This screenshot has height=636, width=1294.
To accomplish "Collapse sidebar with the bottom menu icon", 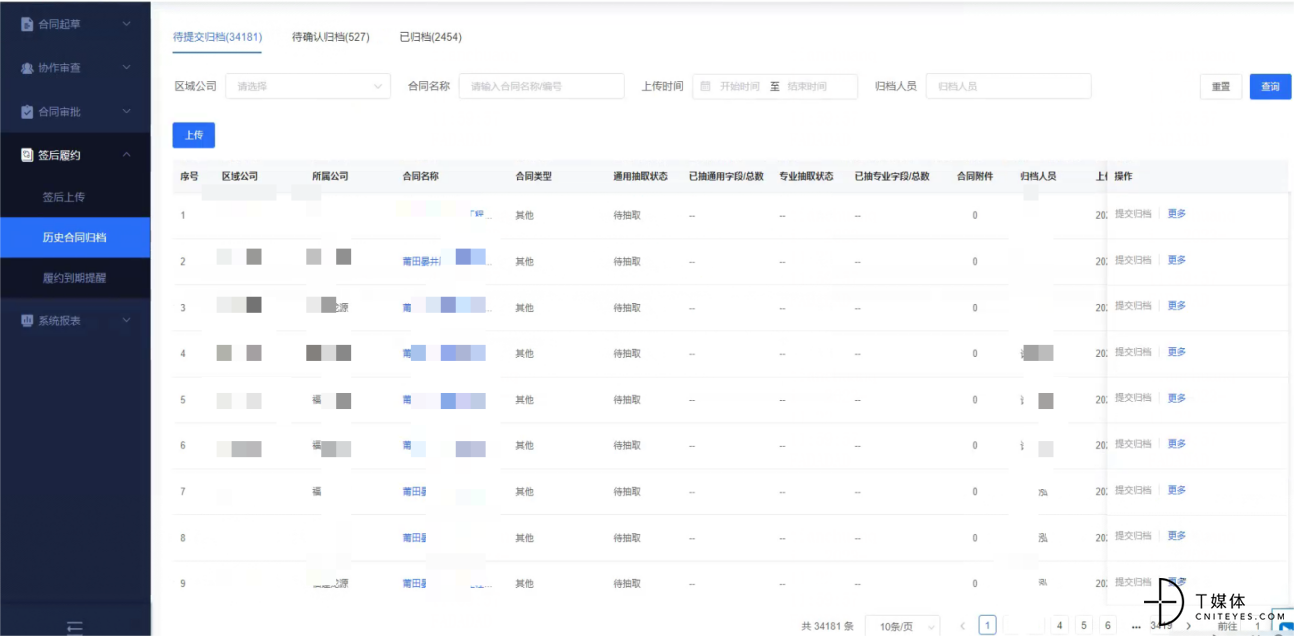I will point(74,627).
